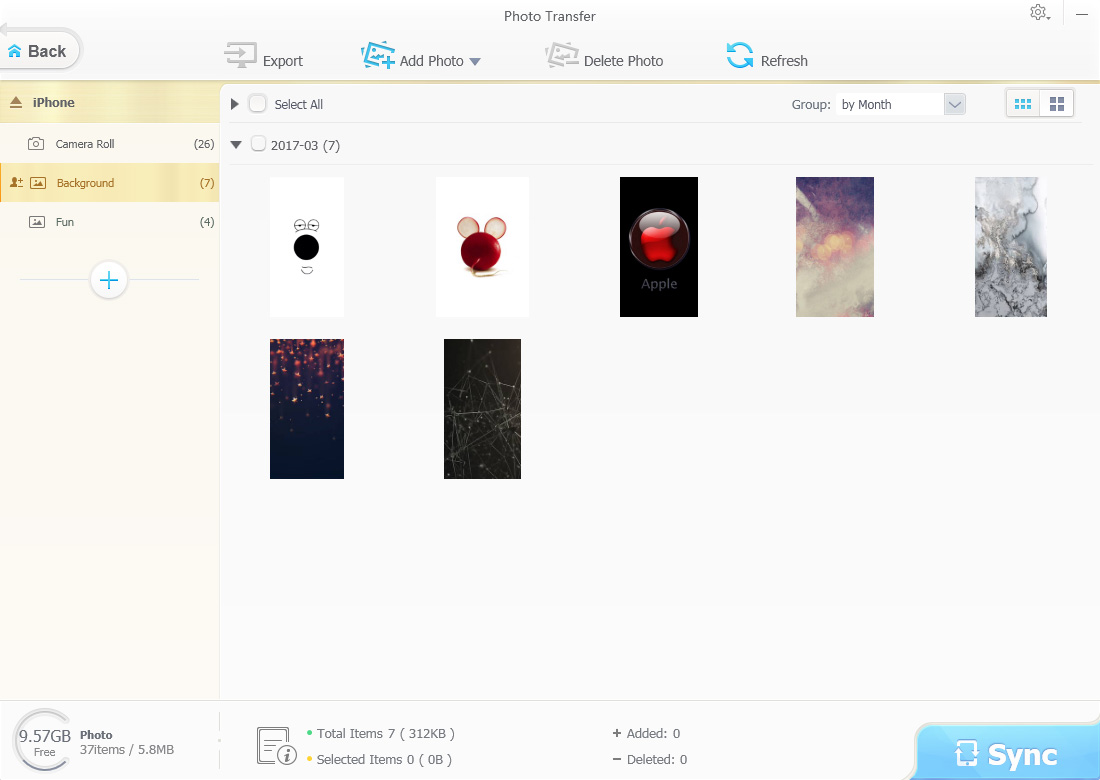Check the Select All checkbox
This screenshot has height=780, width=1100.
(258, 104)
